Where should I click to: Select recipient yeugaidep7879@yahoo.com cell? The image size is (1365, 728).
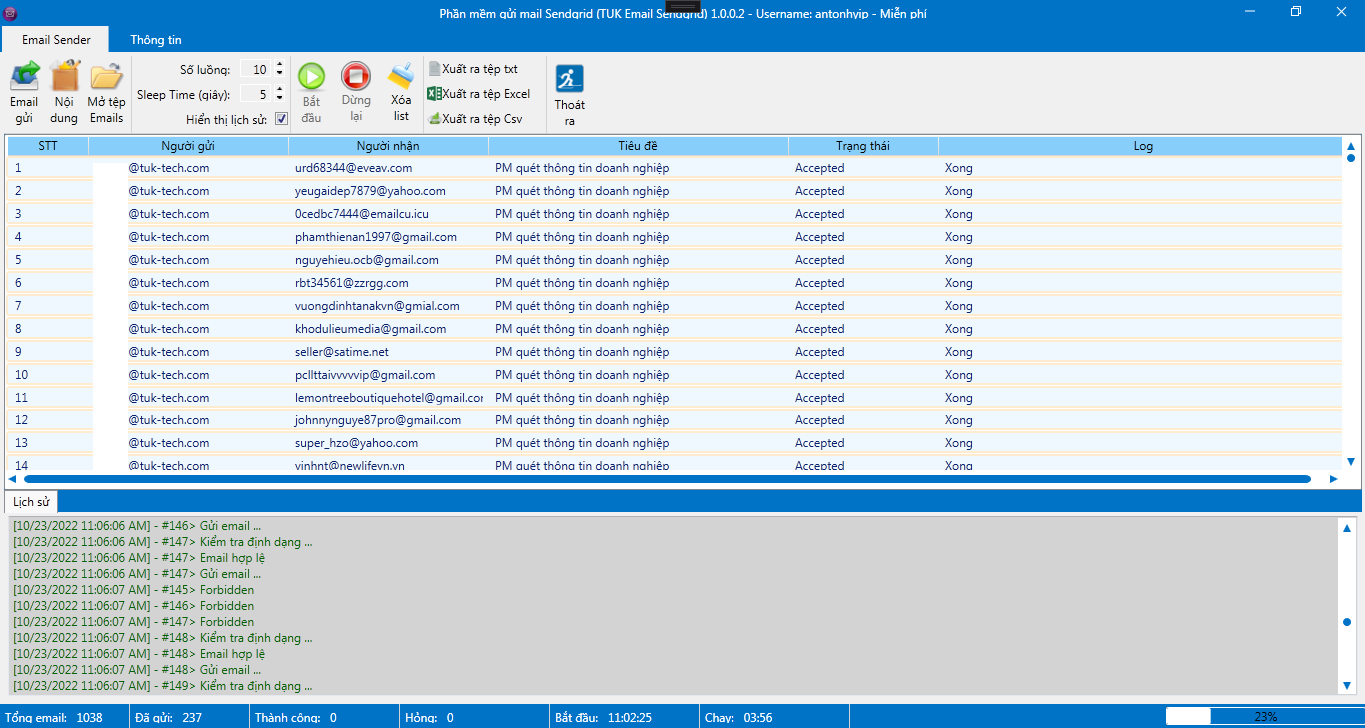pyautogui.click(x=388, y=191)
